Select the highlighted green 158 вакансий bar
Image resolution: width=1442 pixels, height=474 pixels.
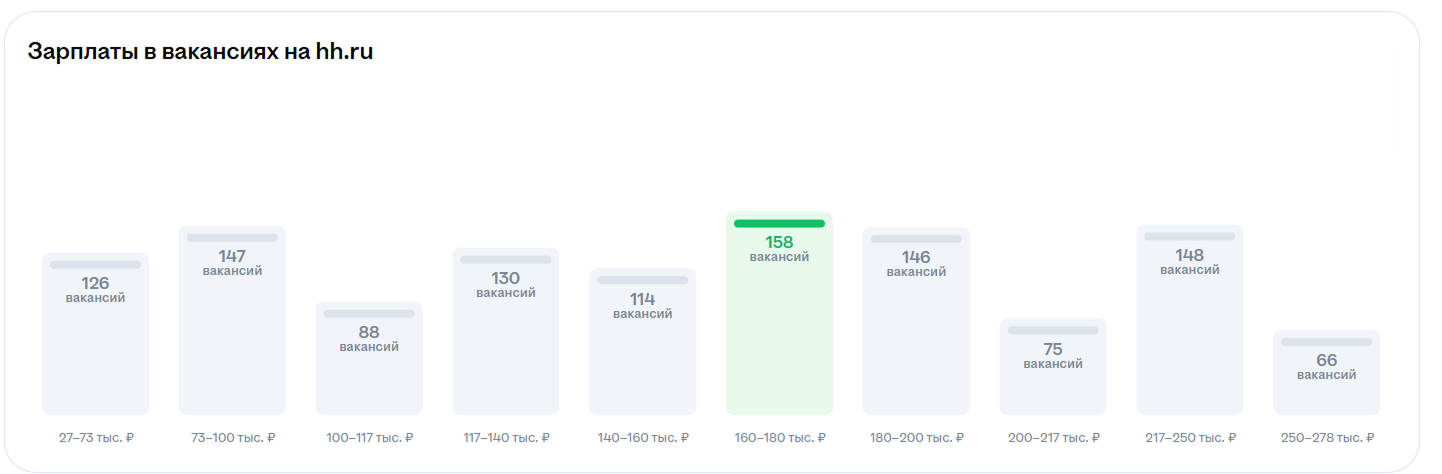780,313
